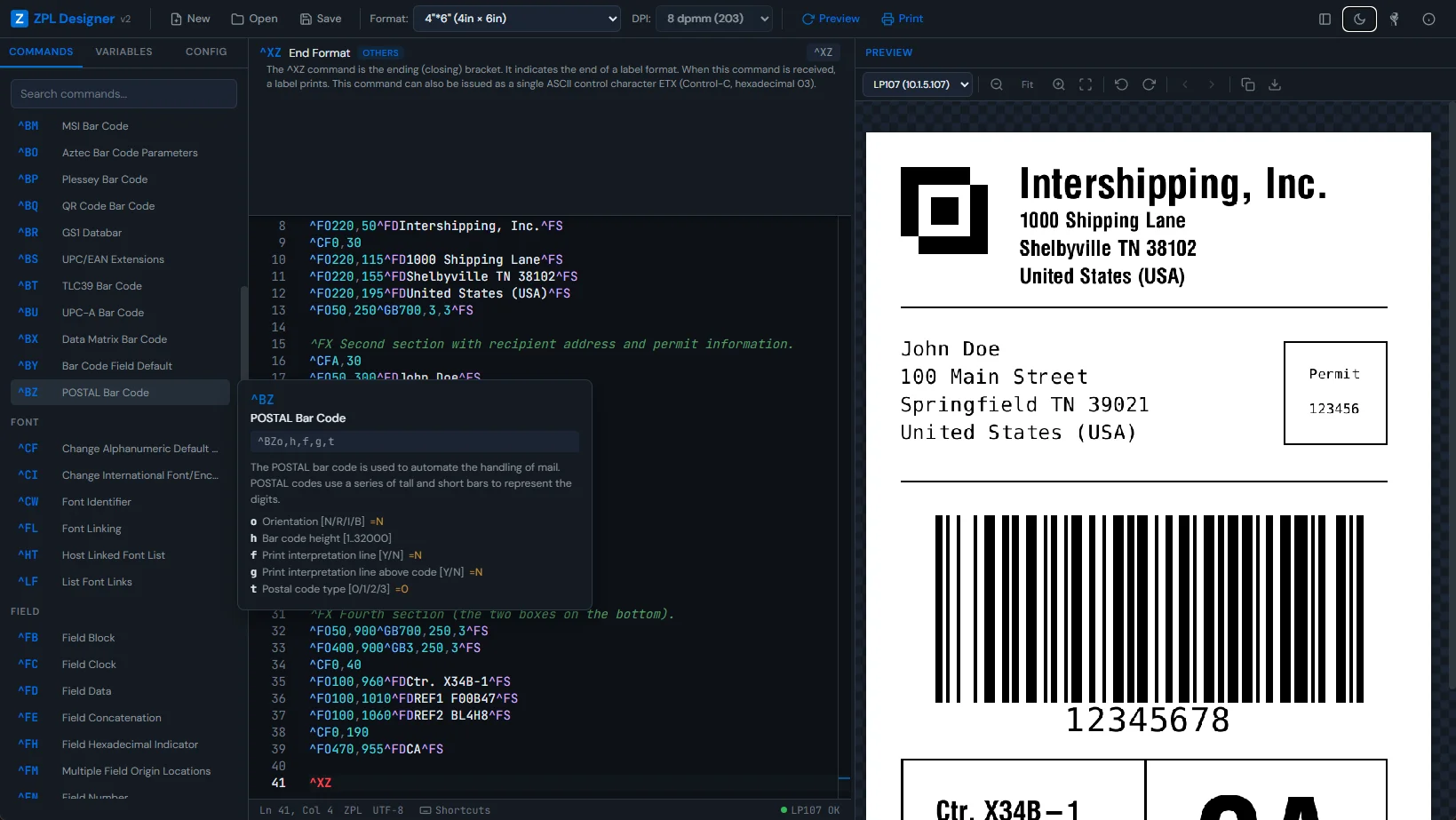The width and height of the screenshot is (1456, 820).
Task: Zoom out the label preview
Action: pyautogui.click(x=997, y=84)
